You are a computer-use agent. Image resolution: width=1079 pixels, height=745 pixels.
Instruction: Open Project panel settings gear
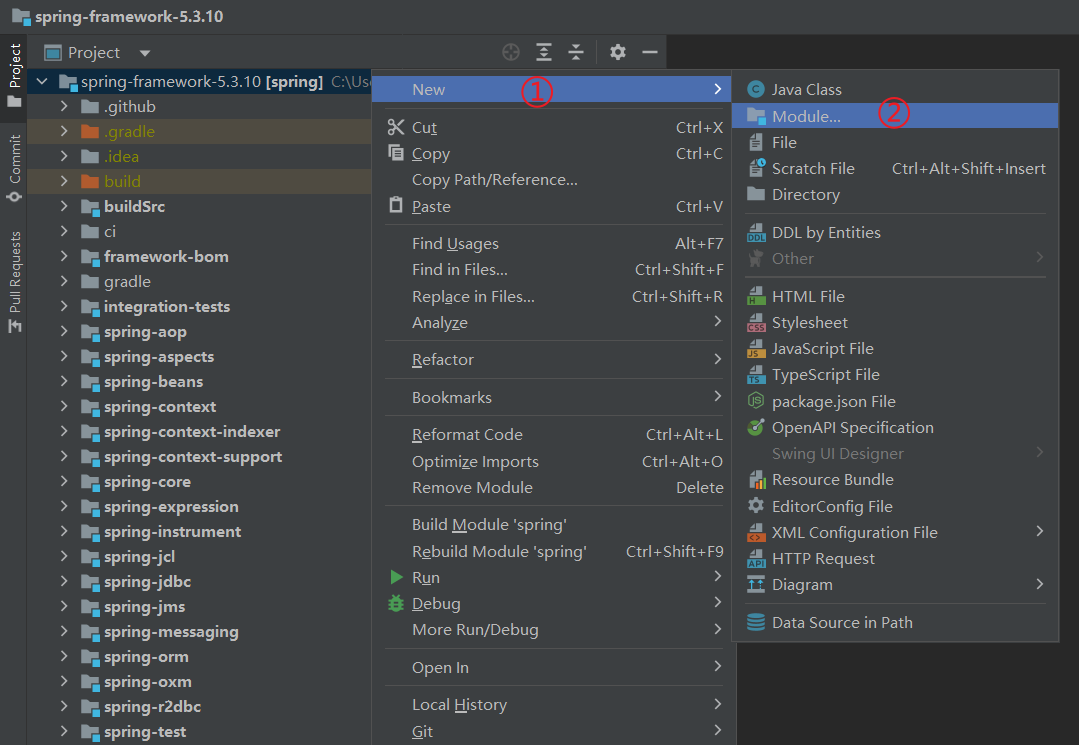[618, 52]
